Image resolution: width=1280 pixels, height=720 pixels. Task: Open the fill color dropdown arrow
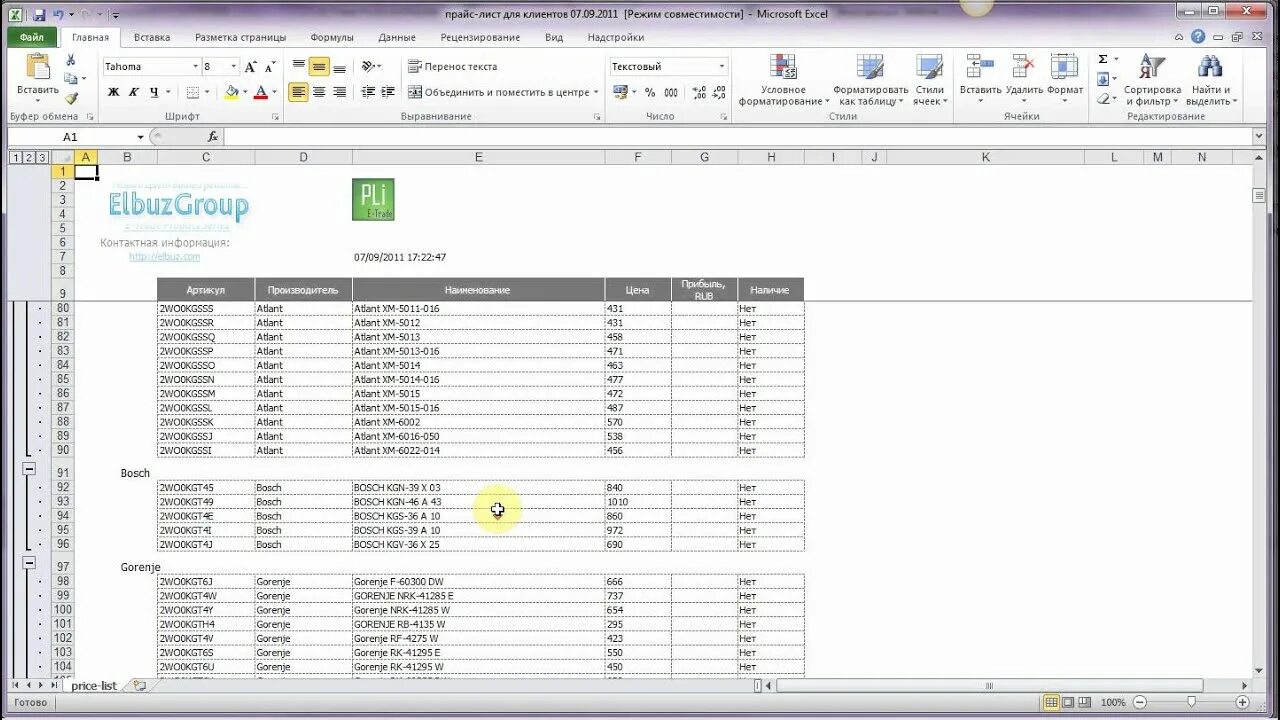pos(245,92)
